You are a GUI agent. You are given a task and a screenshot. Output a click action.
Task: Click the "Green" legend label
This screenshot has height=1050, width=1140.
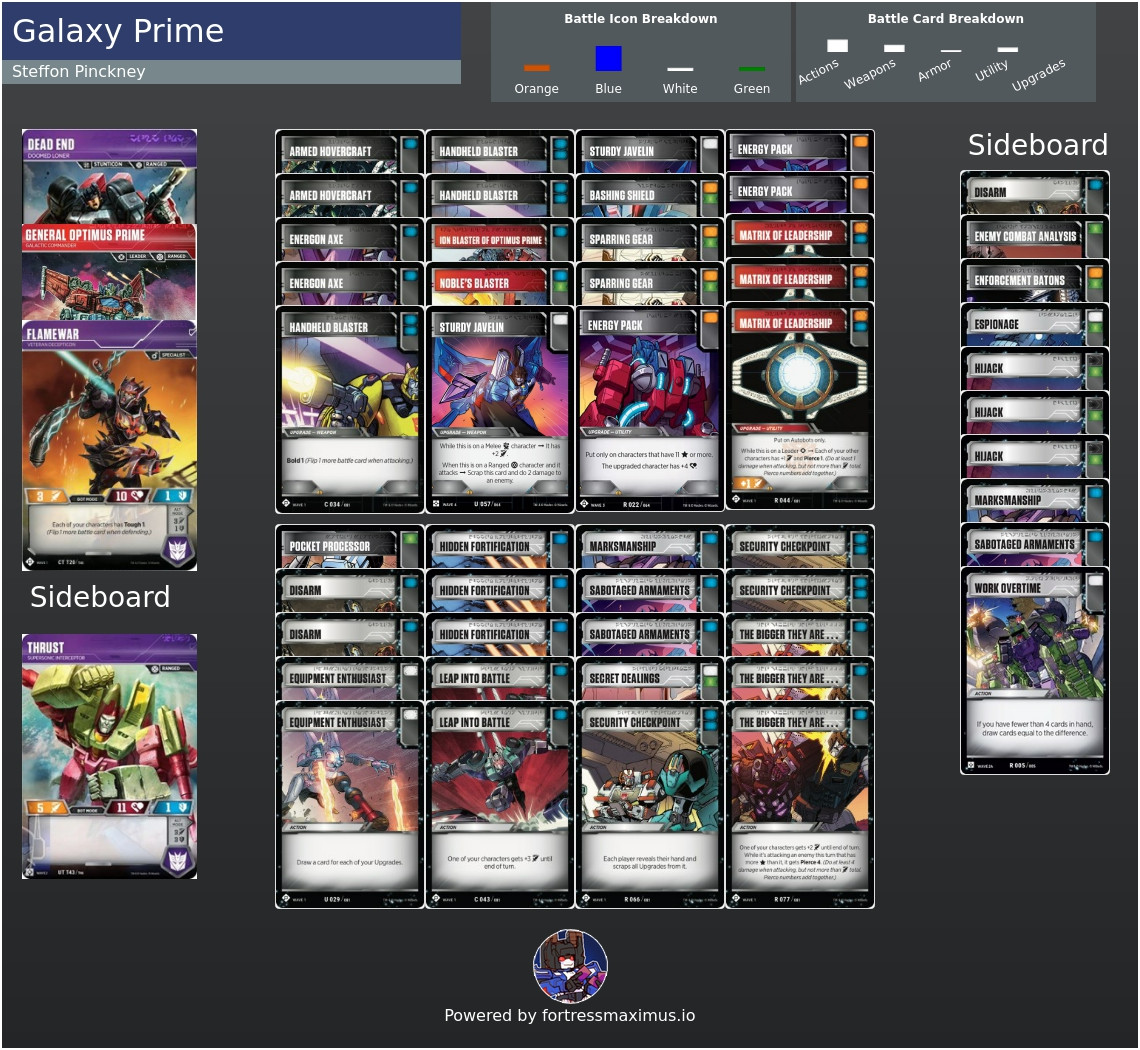[752, 89]
